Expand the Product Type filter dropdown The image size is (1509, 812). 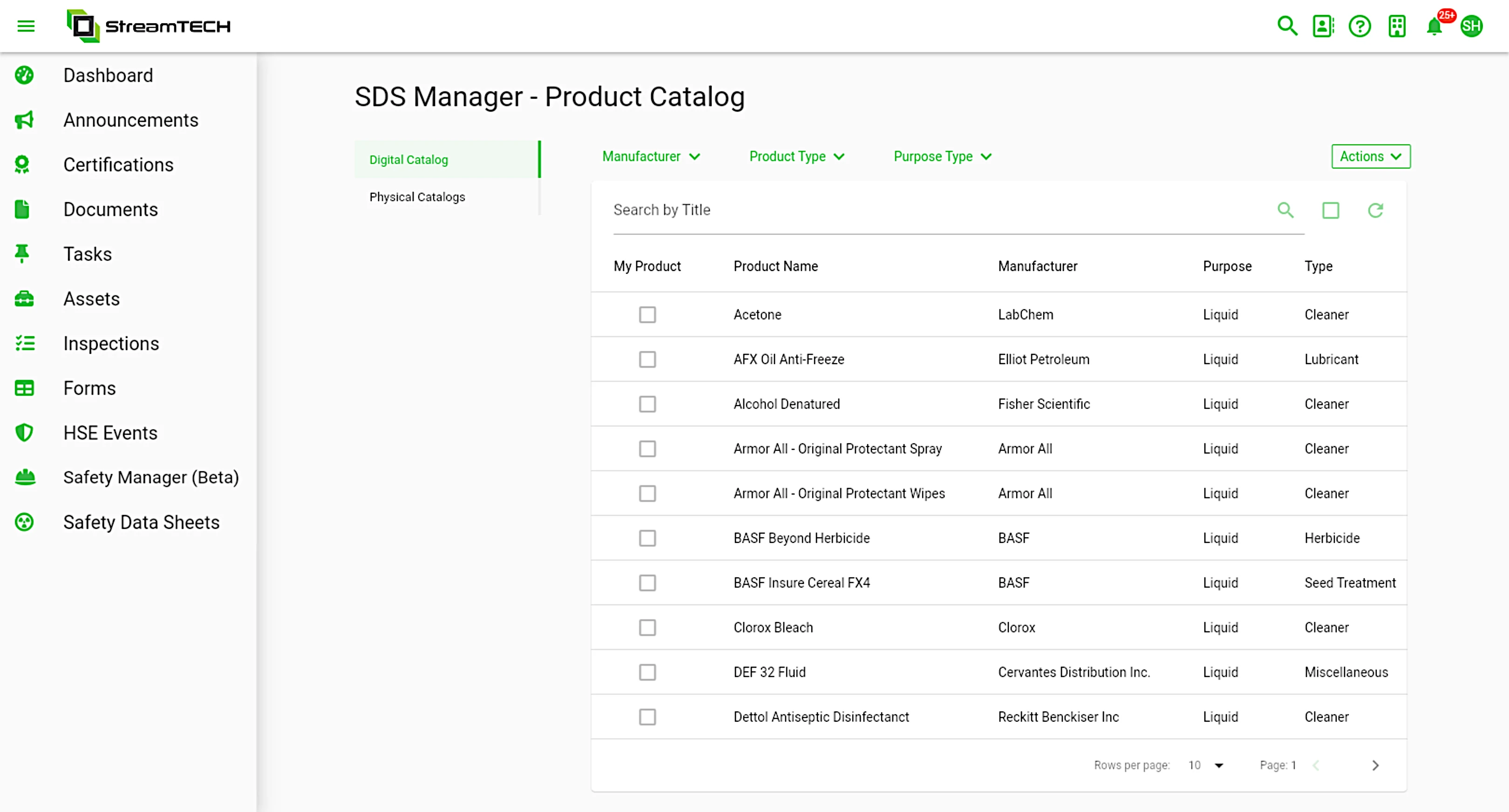point(797,156)
